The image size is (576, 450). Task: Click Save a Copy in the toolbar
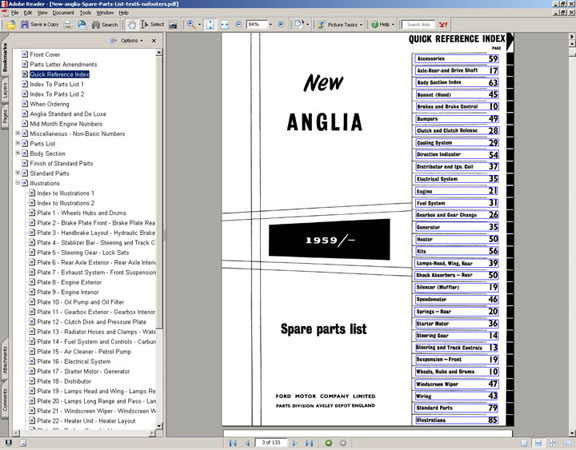point(40,25)
